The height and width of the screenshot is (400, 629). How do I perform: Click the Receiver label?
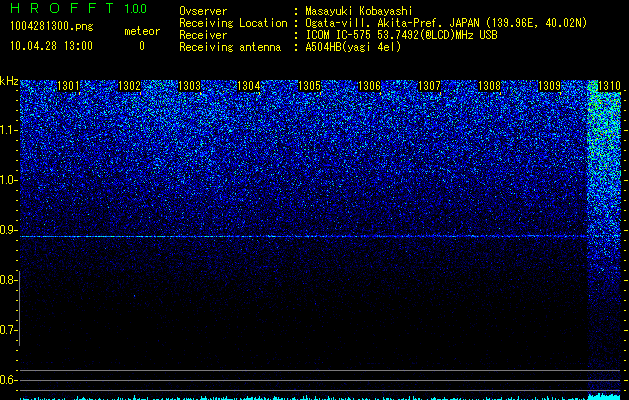[203, 35]
